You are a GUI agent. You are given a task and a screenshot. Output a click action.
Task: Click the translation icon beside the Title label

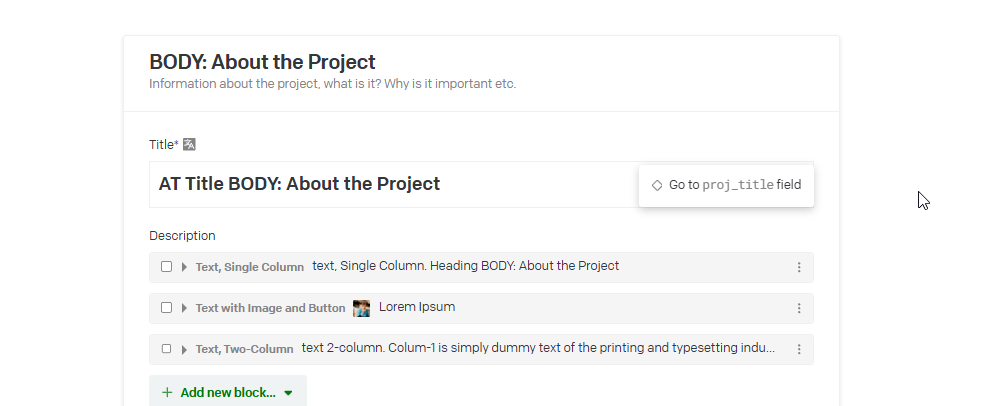[x=189, y=144]
